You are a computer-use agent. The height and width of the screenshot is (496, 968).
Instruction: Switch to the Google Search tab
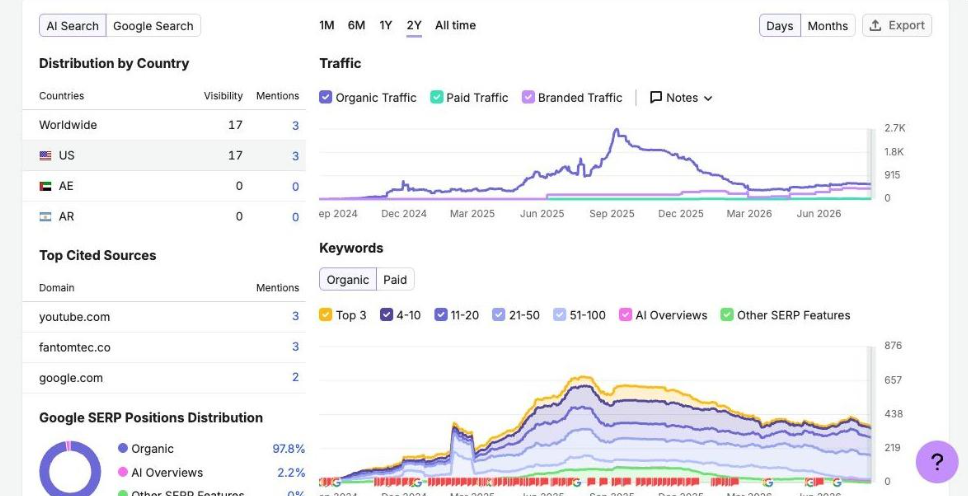point(153,26)
